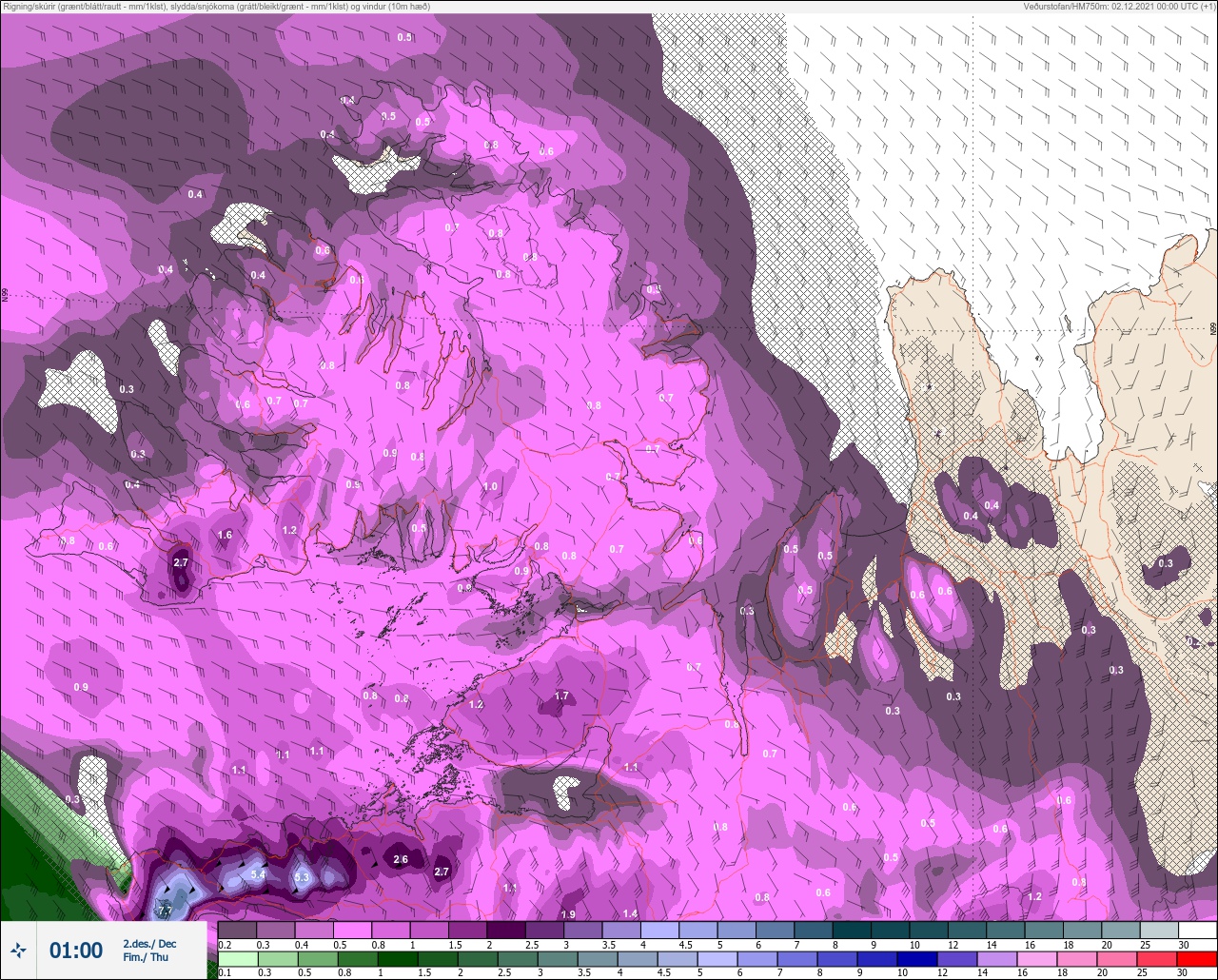Pick the pale grey 25 swatch on the snow scale
The image size is (1218, 980).
[1158, 930]
